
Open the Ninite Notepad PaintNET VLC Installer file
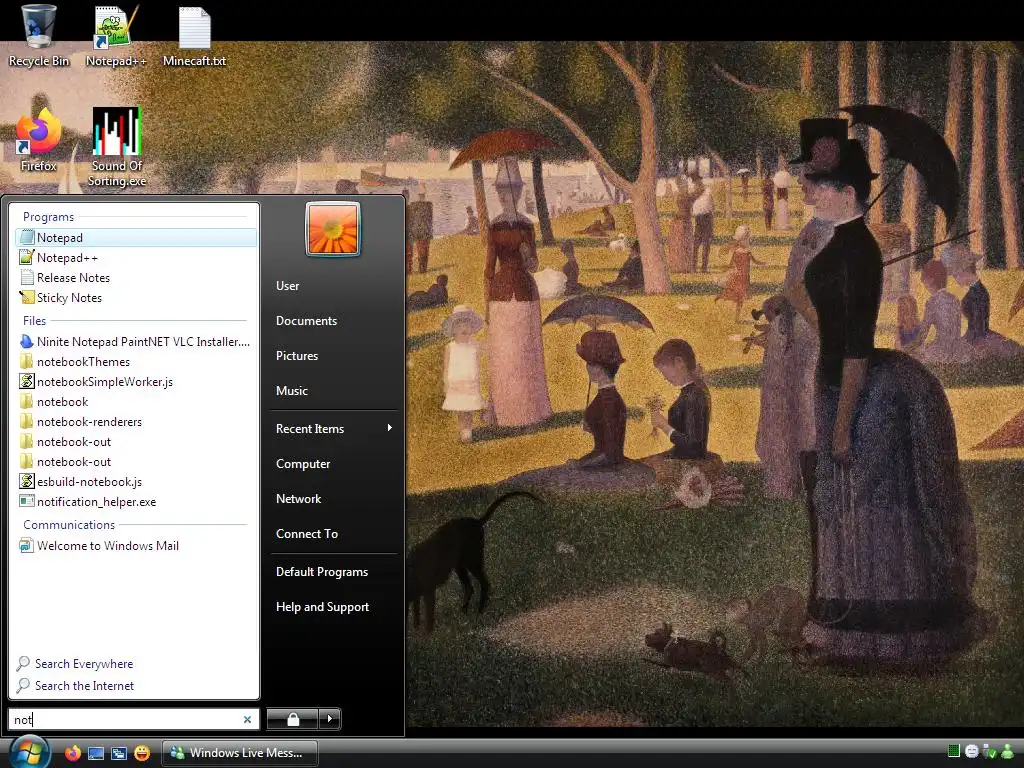pos(136,342)
